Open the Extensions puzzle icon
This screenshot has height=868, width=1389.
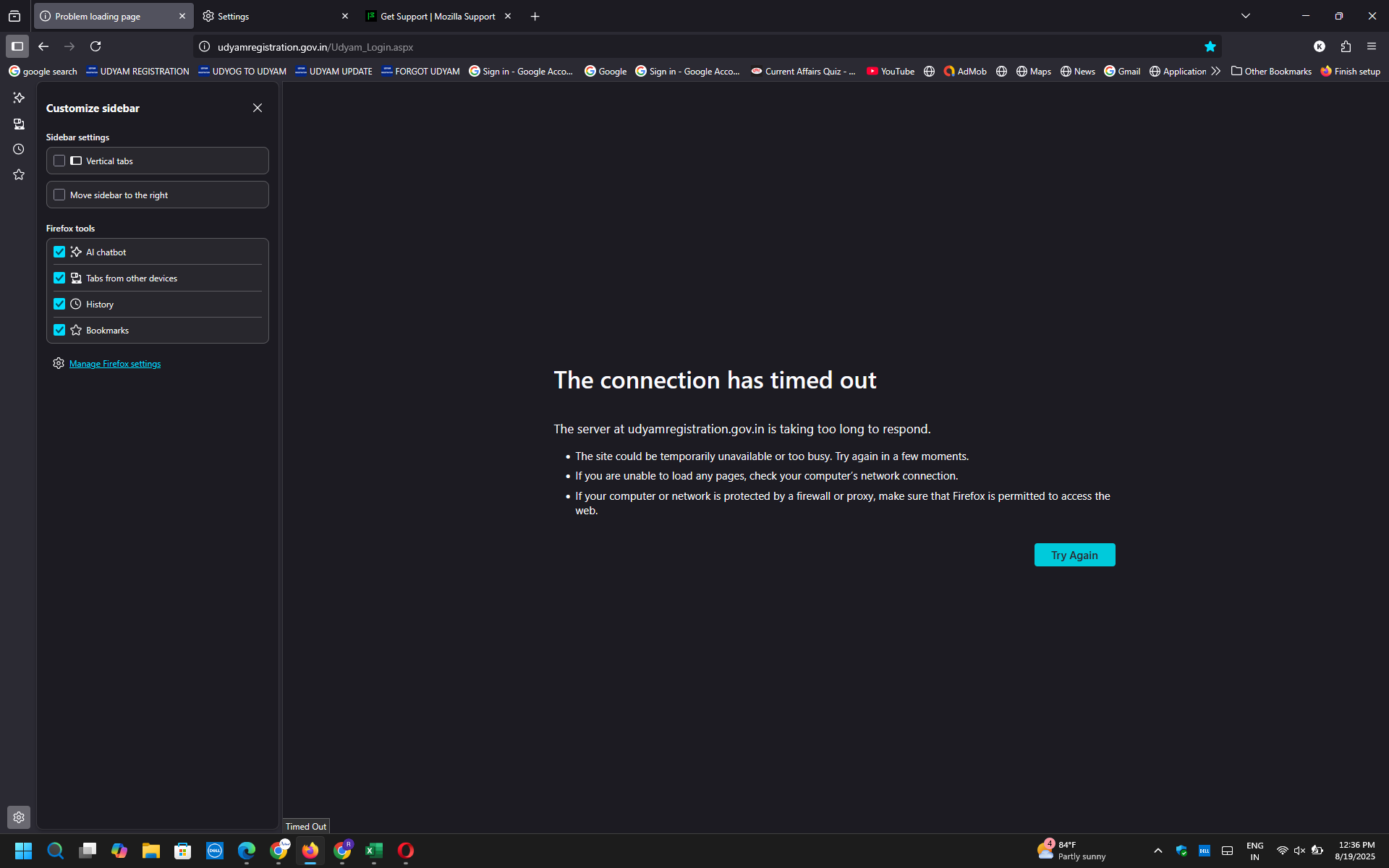click(x=1346, y=47)
